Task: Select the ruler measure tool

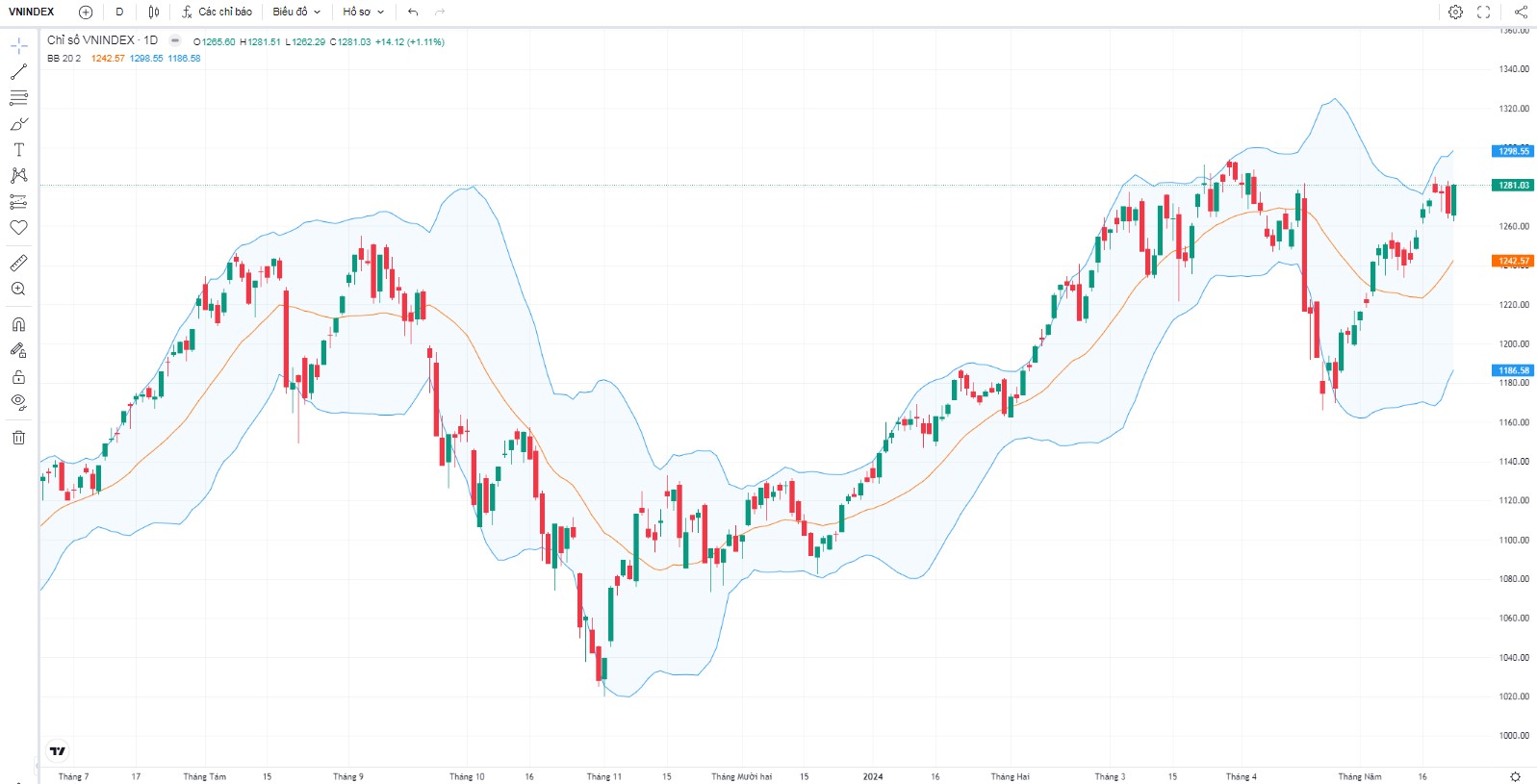Action: (x=18, y=263)
